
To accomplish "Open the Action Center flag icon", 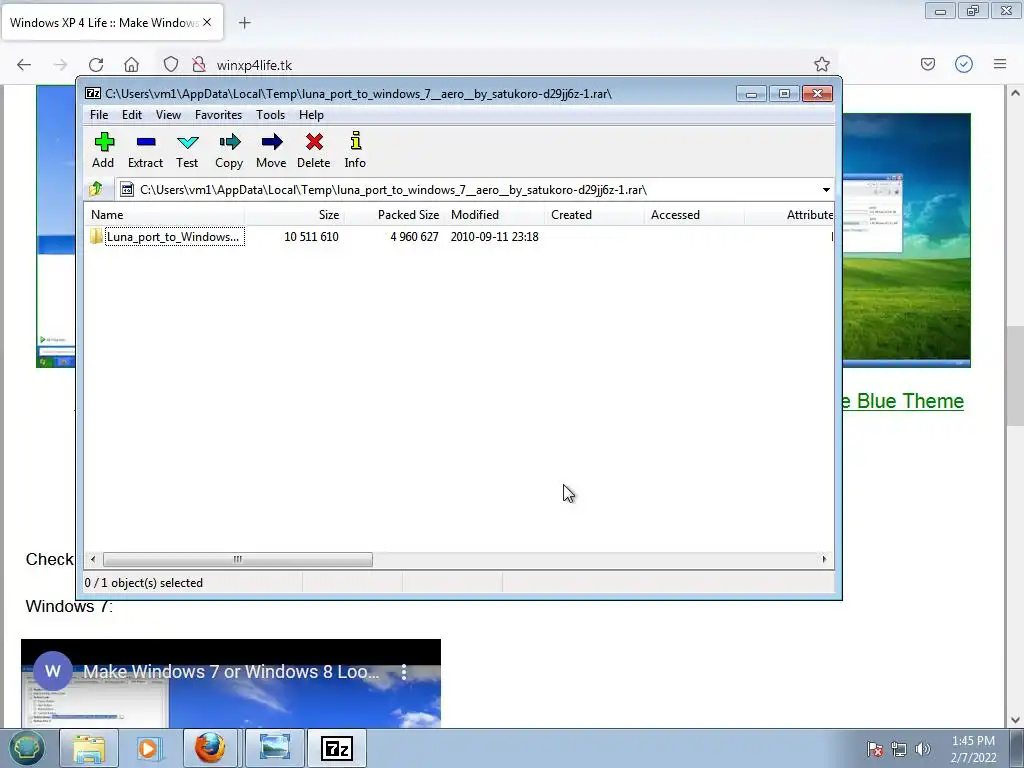I will [x=874, y=749].
